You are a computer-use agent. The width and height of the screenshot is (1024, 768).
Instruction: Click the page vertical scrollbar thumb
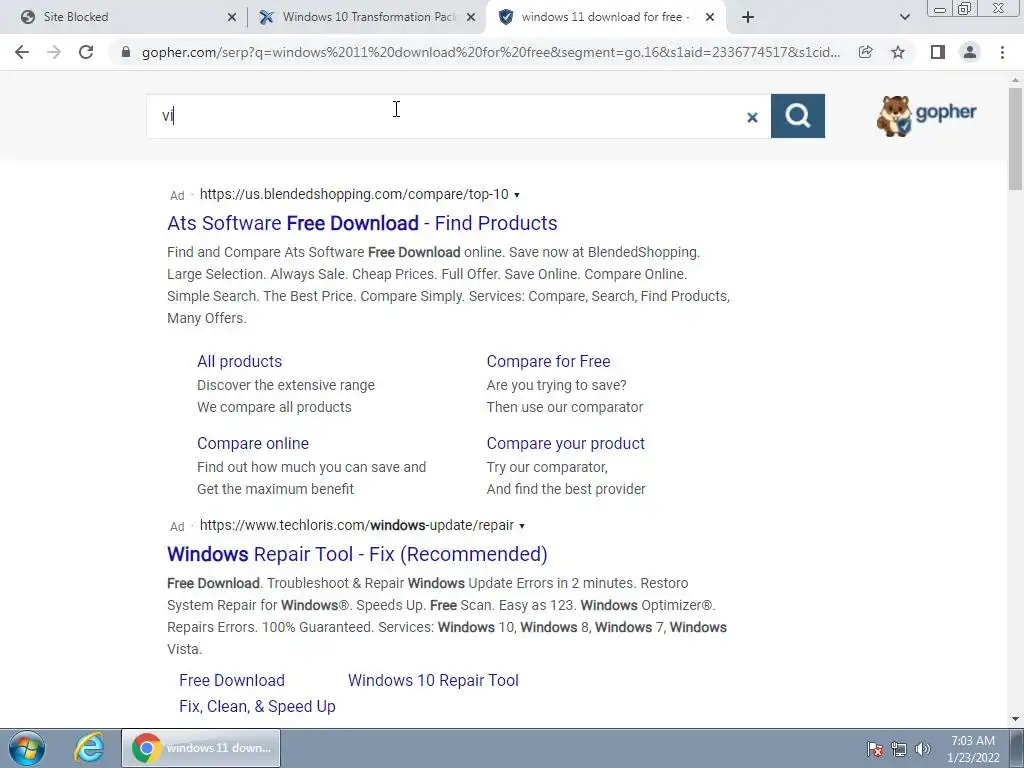1015,138
